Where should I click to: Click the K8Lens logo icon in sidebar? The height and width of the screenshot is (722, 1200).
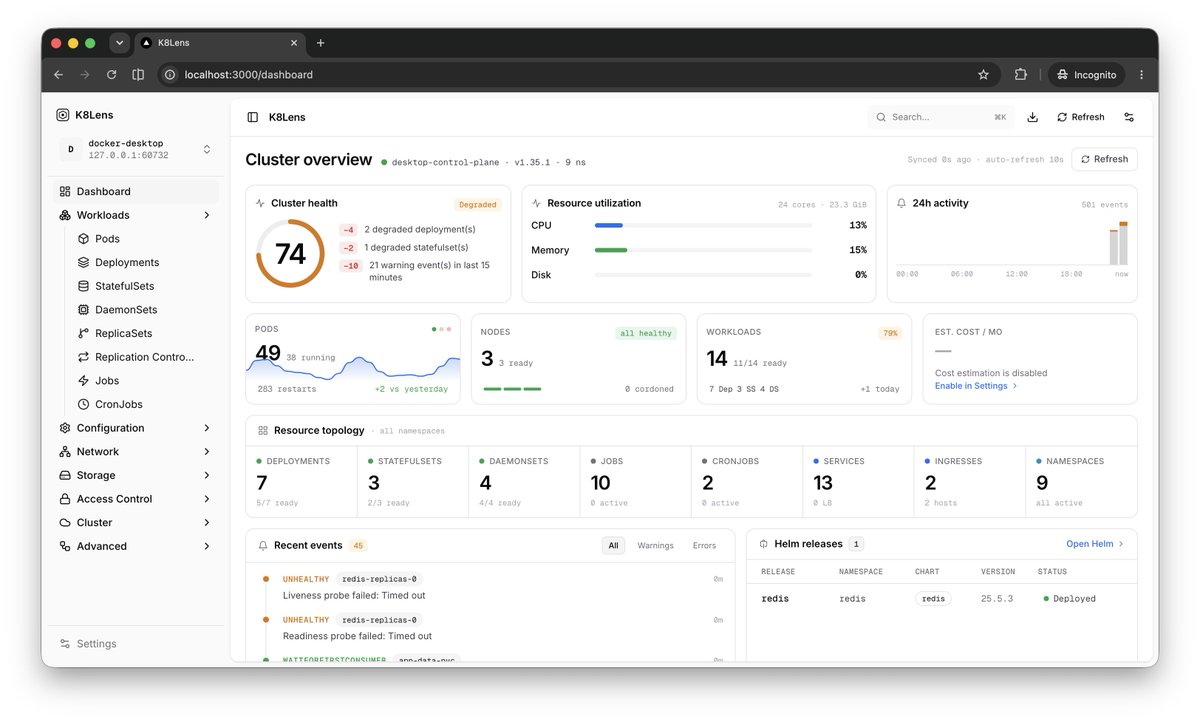(63, 115)
